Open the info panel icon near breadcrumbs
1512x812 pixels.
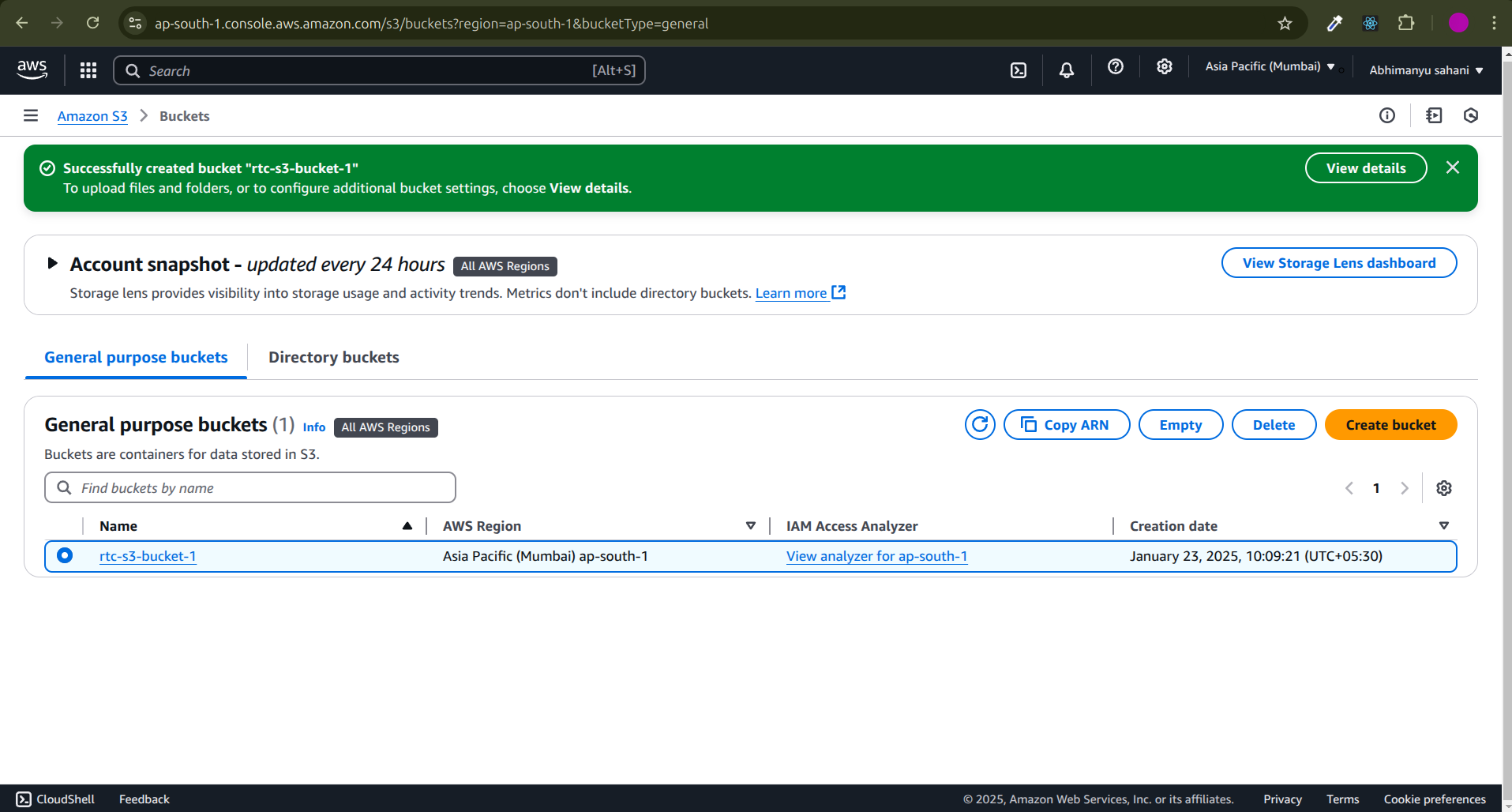(1387, 115)
